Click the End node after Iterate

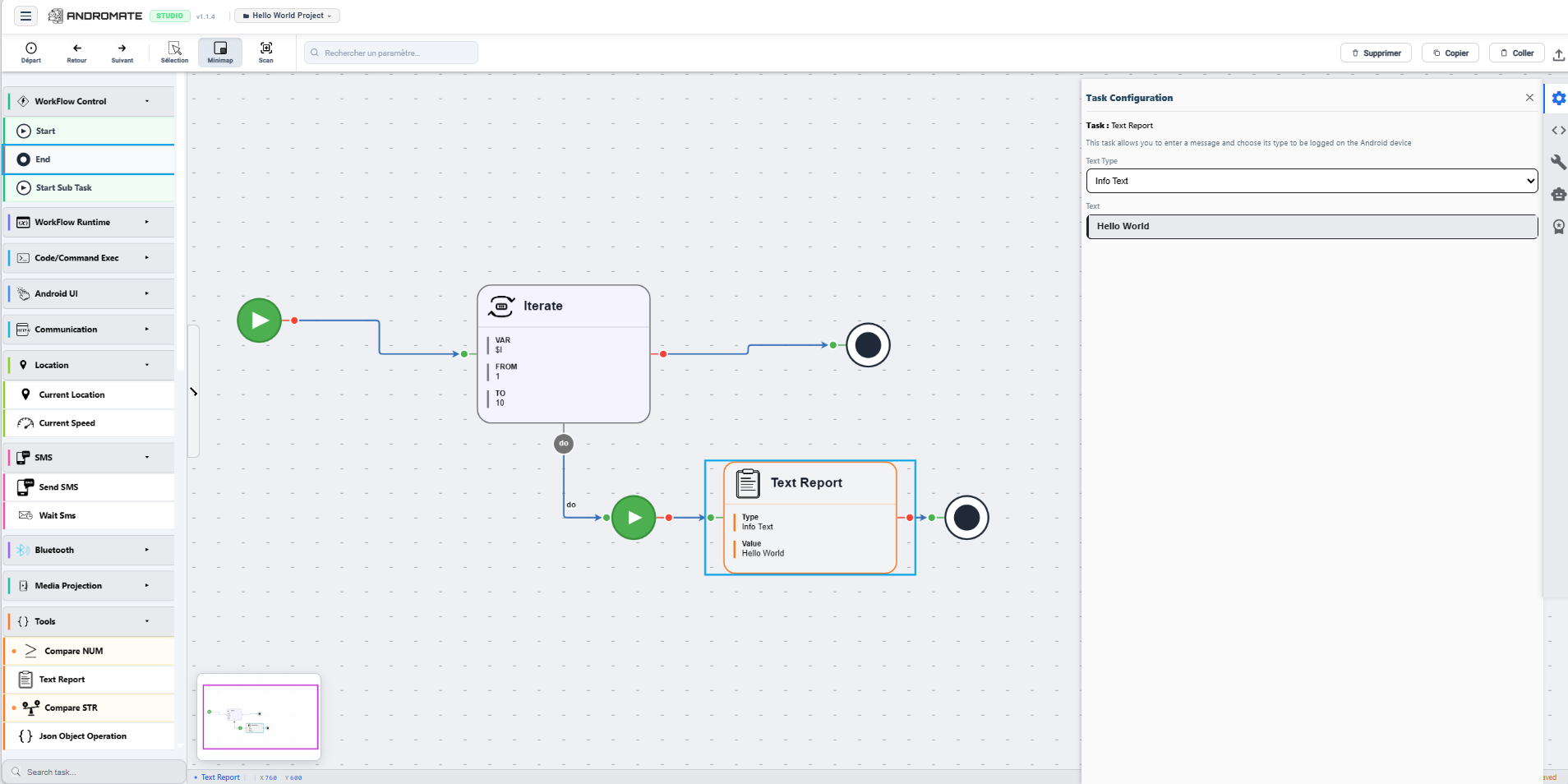[x=868, y=345]
